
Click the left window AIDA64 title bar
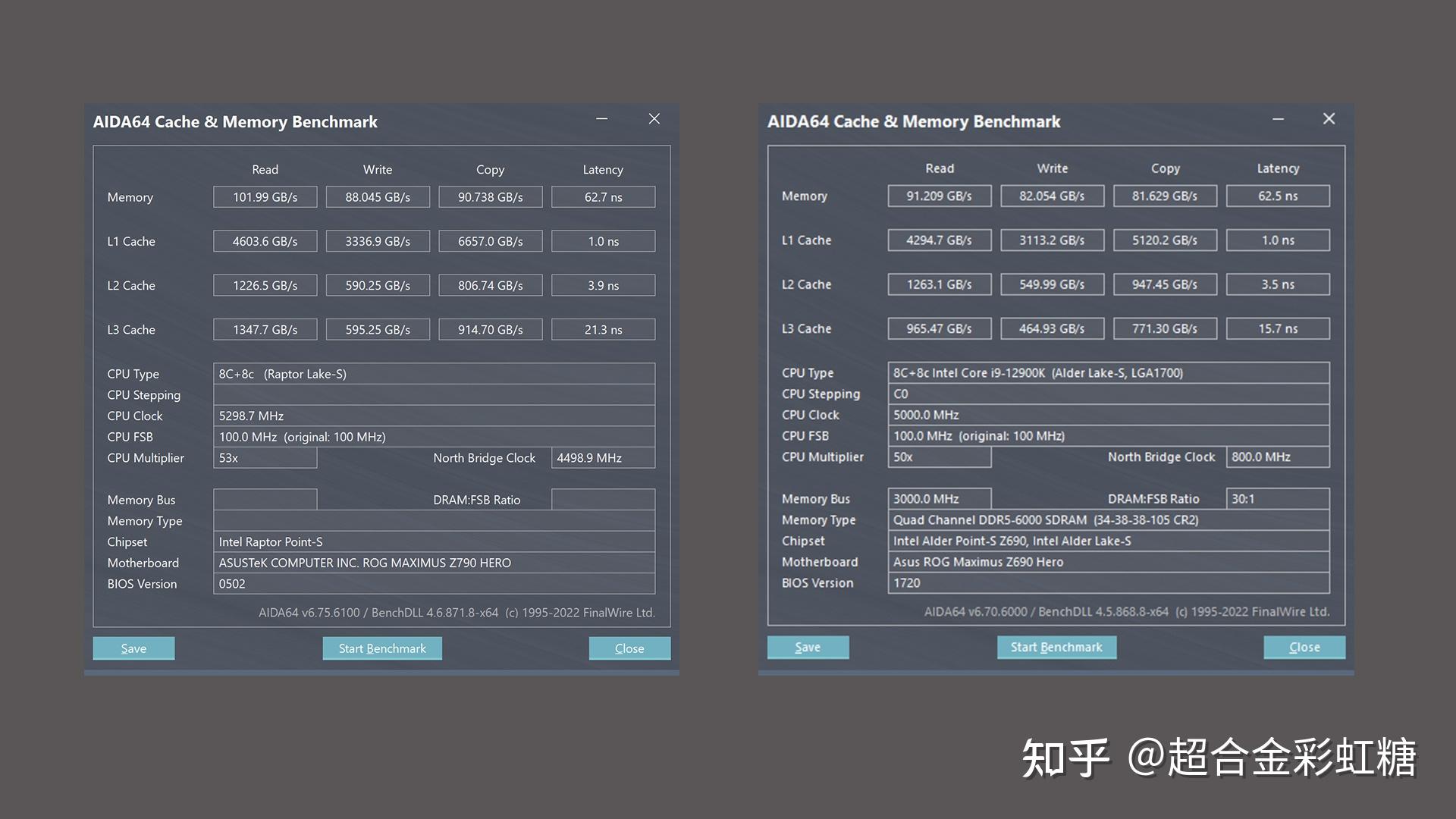303,121
